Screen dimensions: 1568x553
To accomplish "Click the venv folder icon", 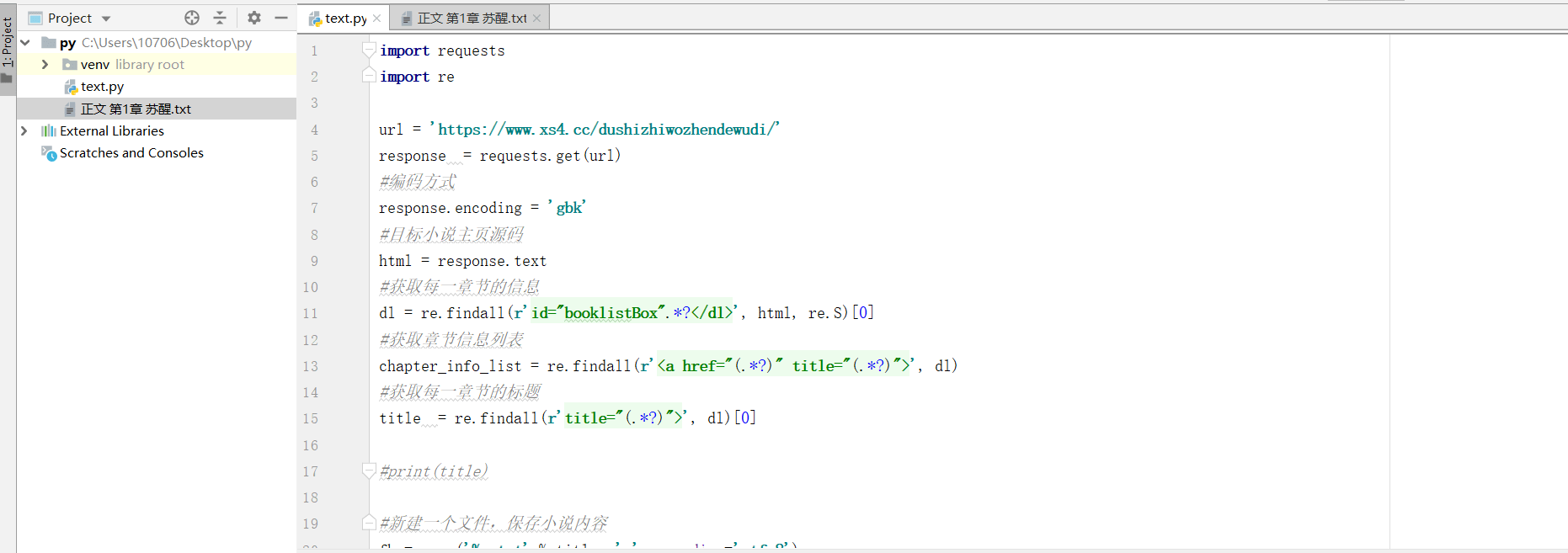I will tap(70, 64).
